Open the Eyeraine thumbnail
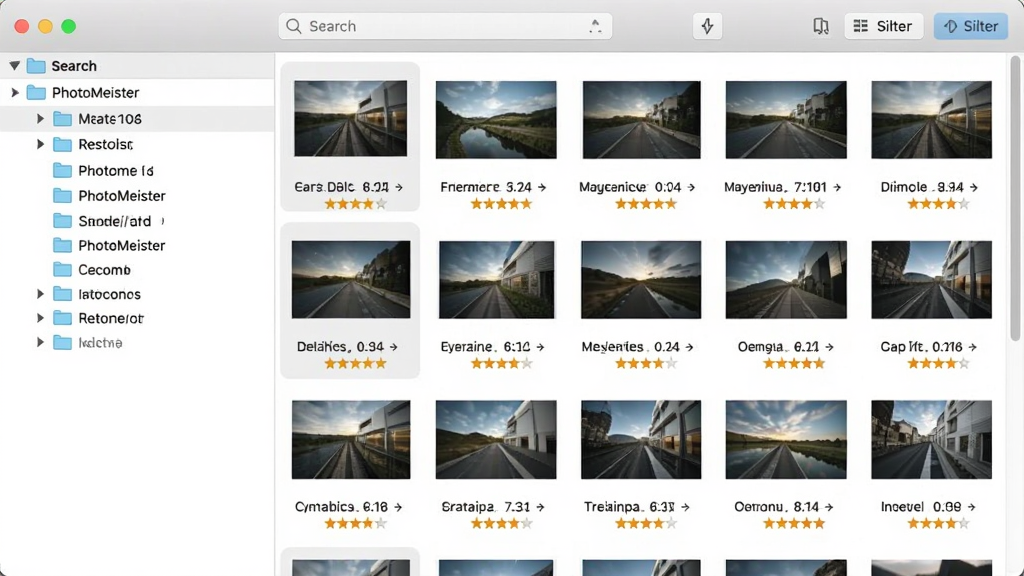Image resolution: width=1024 pixels, height=576 pixels. point(496,280)
